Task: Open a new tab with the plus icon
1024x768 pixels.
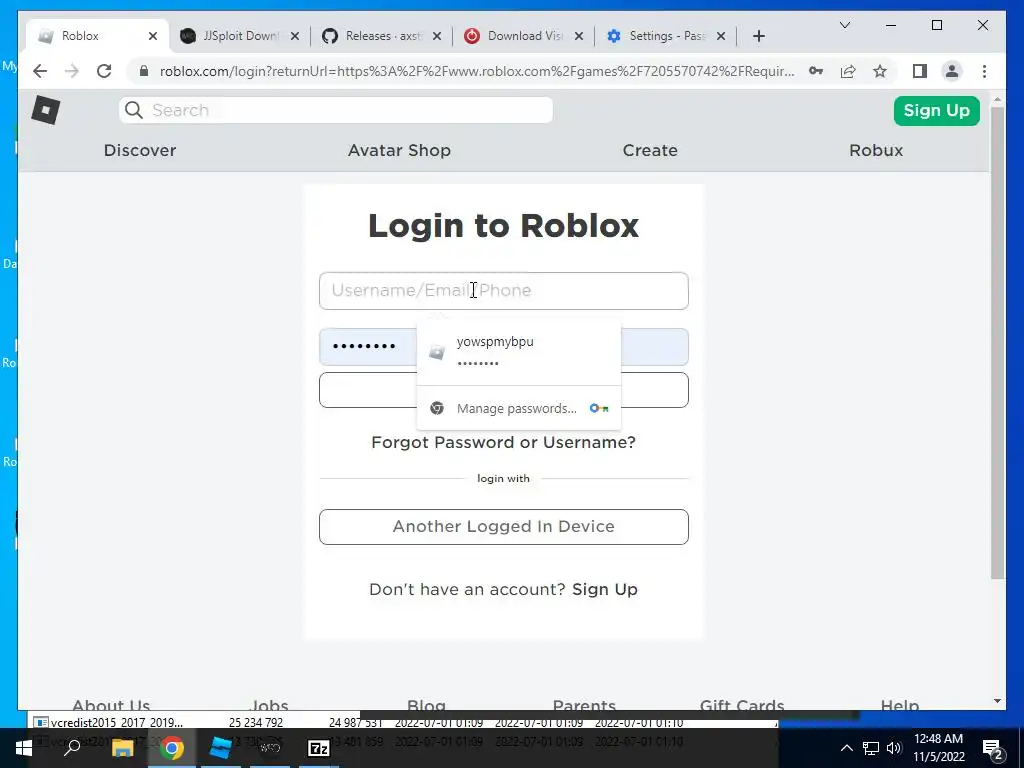Action: coord(758,36)
